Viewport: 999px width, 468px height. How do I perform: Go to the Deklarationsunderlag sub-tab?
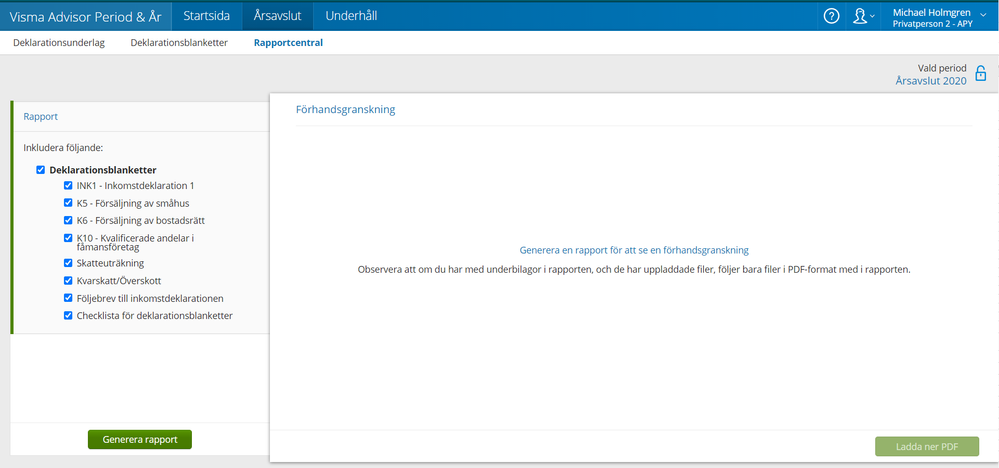[x=58, y=43]
